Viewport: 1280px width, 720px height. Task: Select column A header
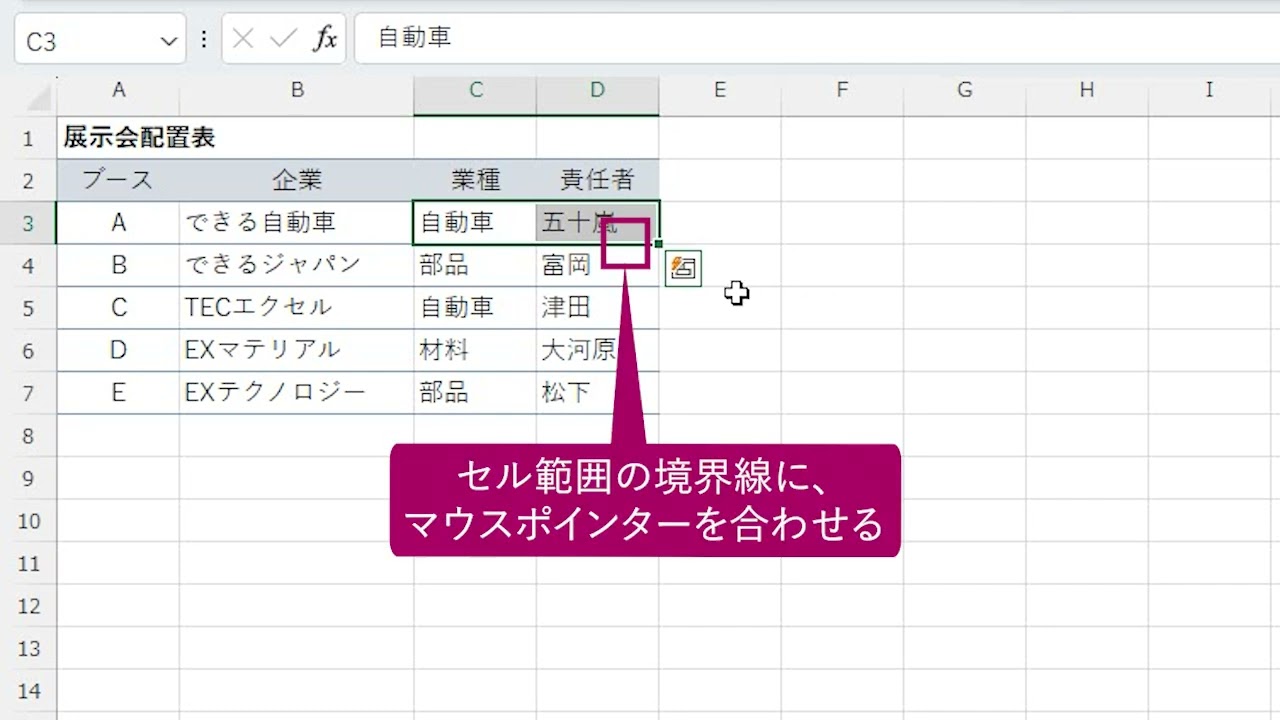(x=118, y=90)
